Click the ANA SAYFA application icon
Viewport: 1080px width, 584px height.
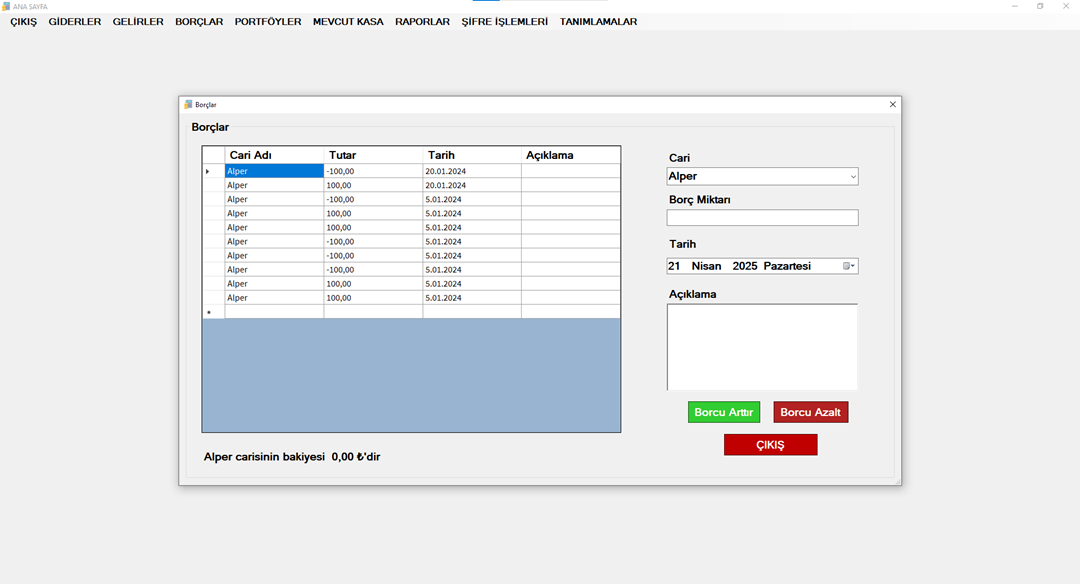pos(6,6)
